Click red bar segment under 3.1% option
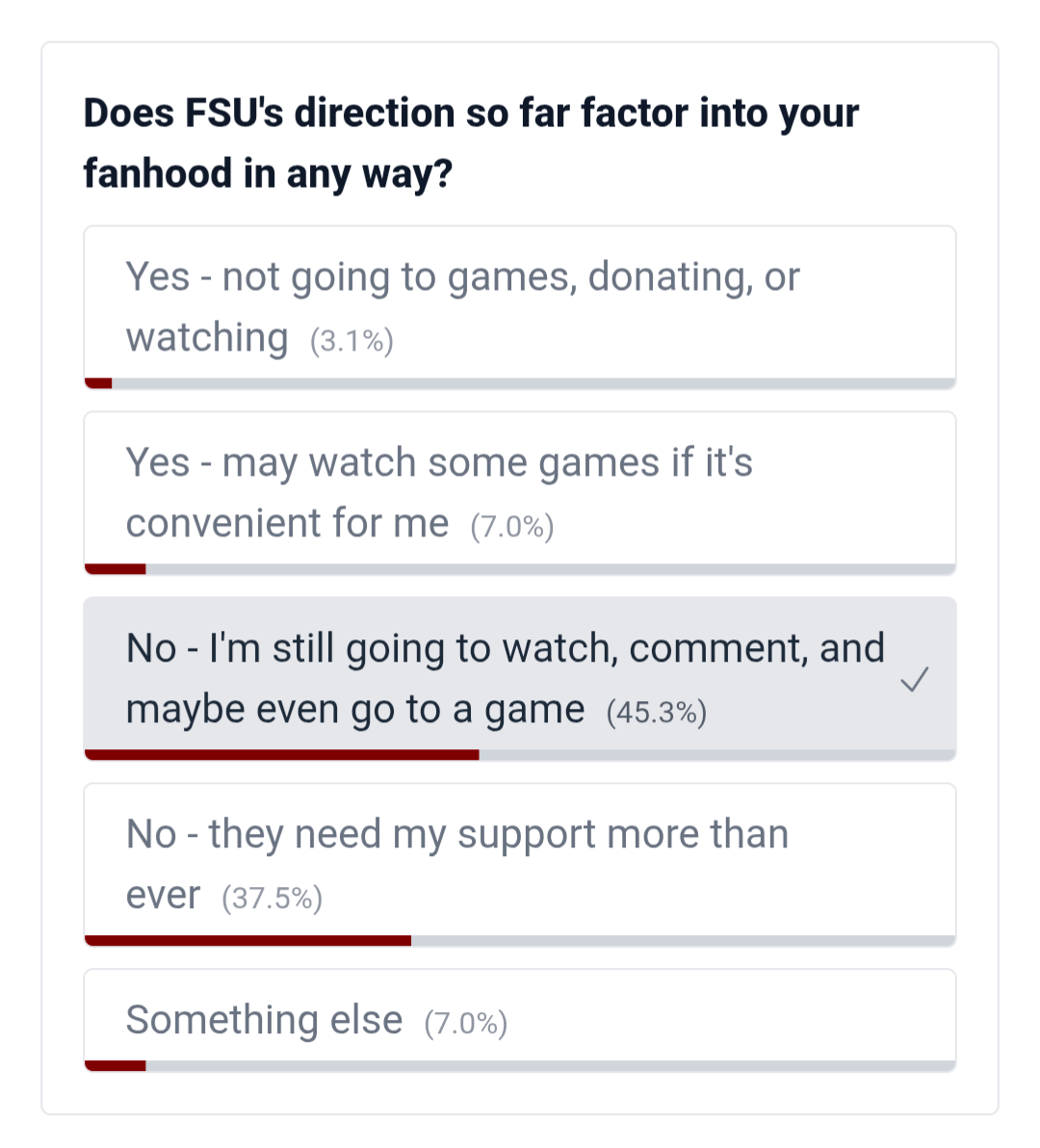The image size is (1040, 1148). pos(98,383)
